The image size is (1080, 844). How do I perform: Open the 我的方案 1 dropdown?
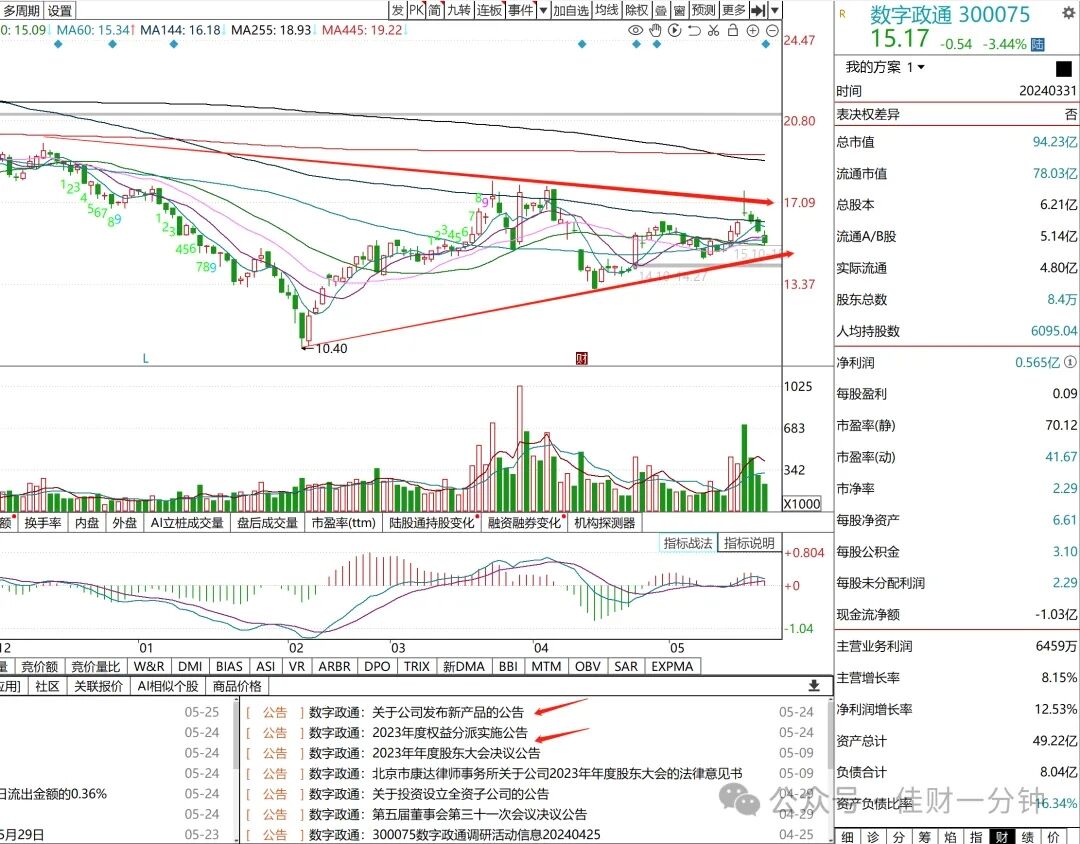point(885,67)
